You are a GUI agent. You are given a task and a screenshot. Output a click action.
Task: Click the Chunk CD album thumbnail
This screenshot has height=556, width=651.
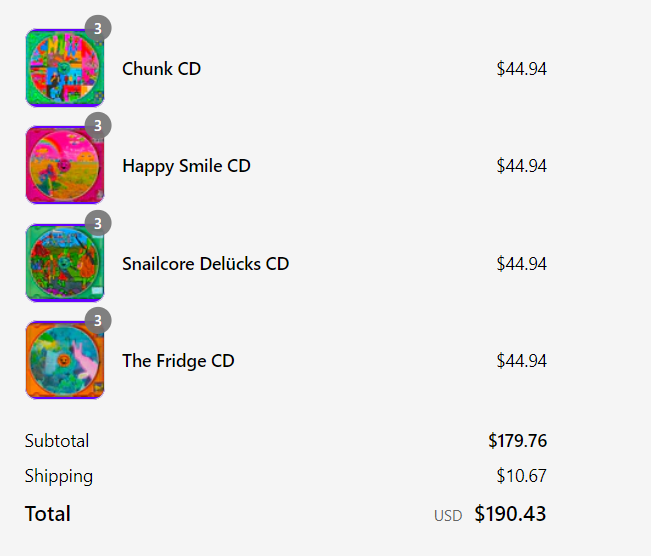click(65, 68)
